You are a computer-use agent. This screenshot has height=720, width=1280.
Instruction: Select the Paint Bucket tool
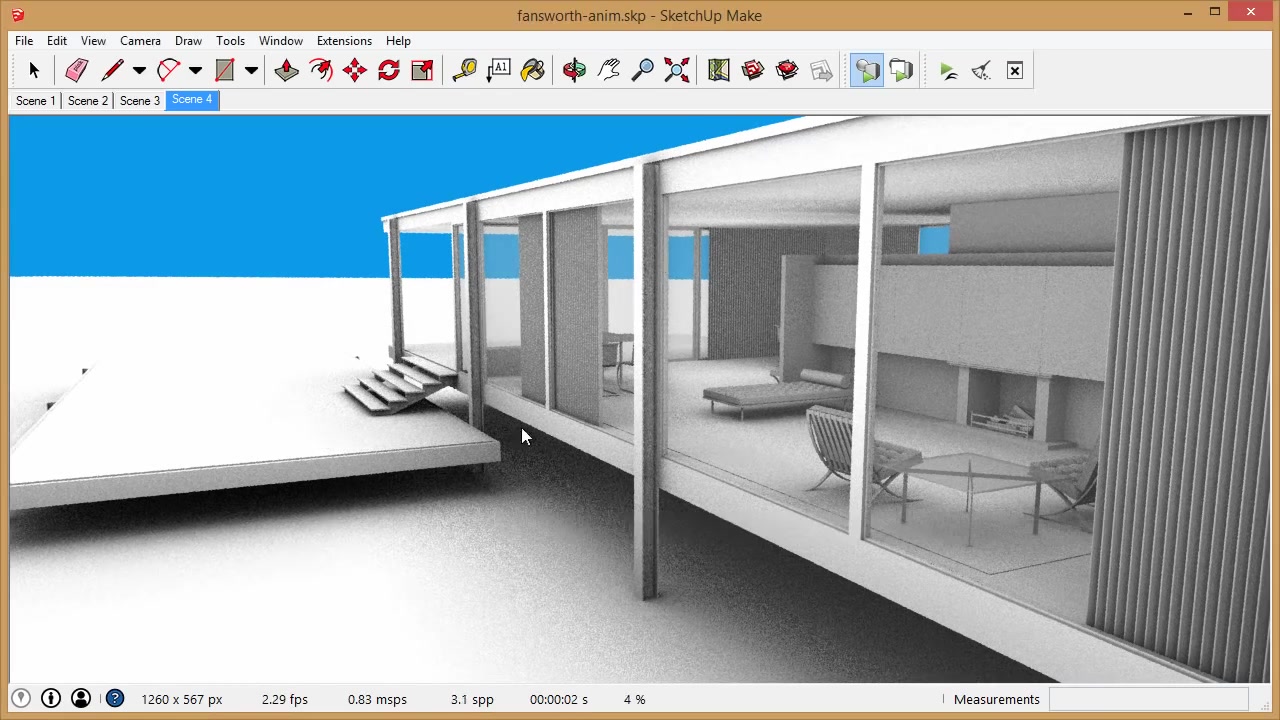[532, 70]
